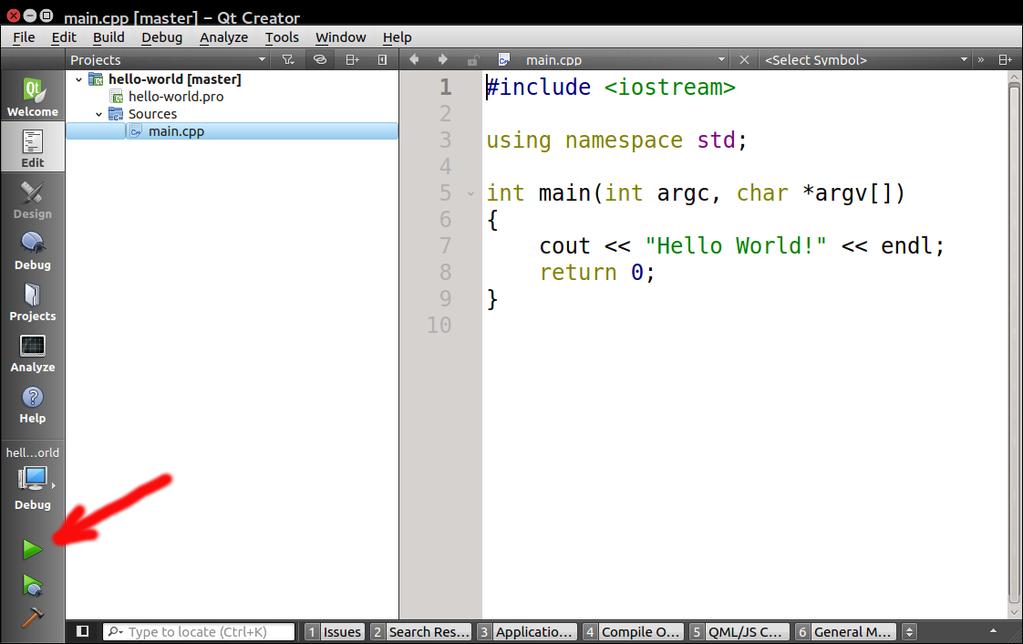This screenshot has height=644, width=1023.
Task: Close the main.cpp document
Action: (x=744, y=59)
